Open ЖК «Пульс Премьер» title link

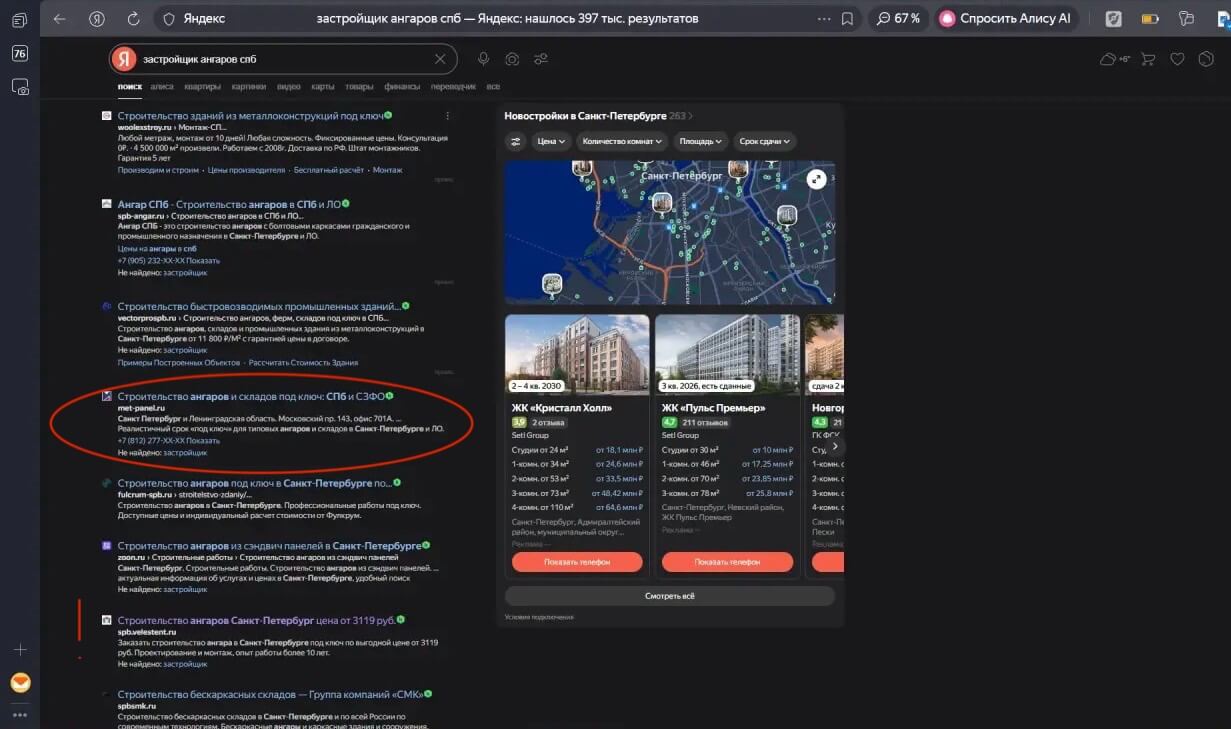tap(714, 408)
